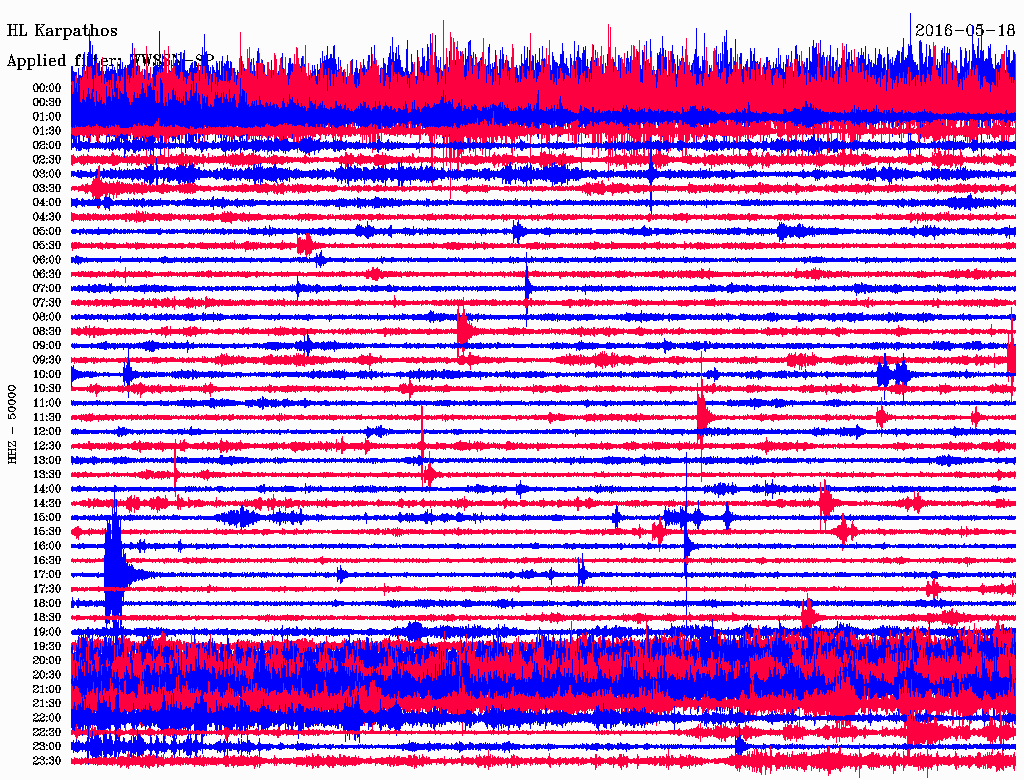This screenshot has width=1024, height=780.
Task: Select the 10:30 time label
Action: click(46, 388)
